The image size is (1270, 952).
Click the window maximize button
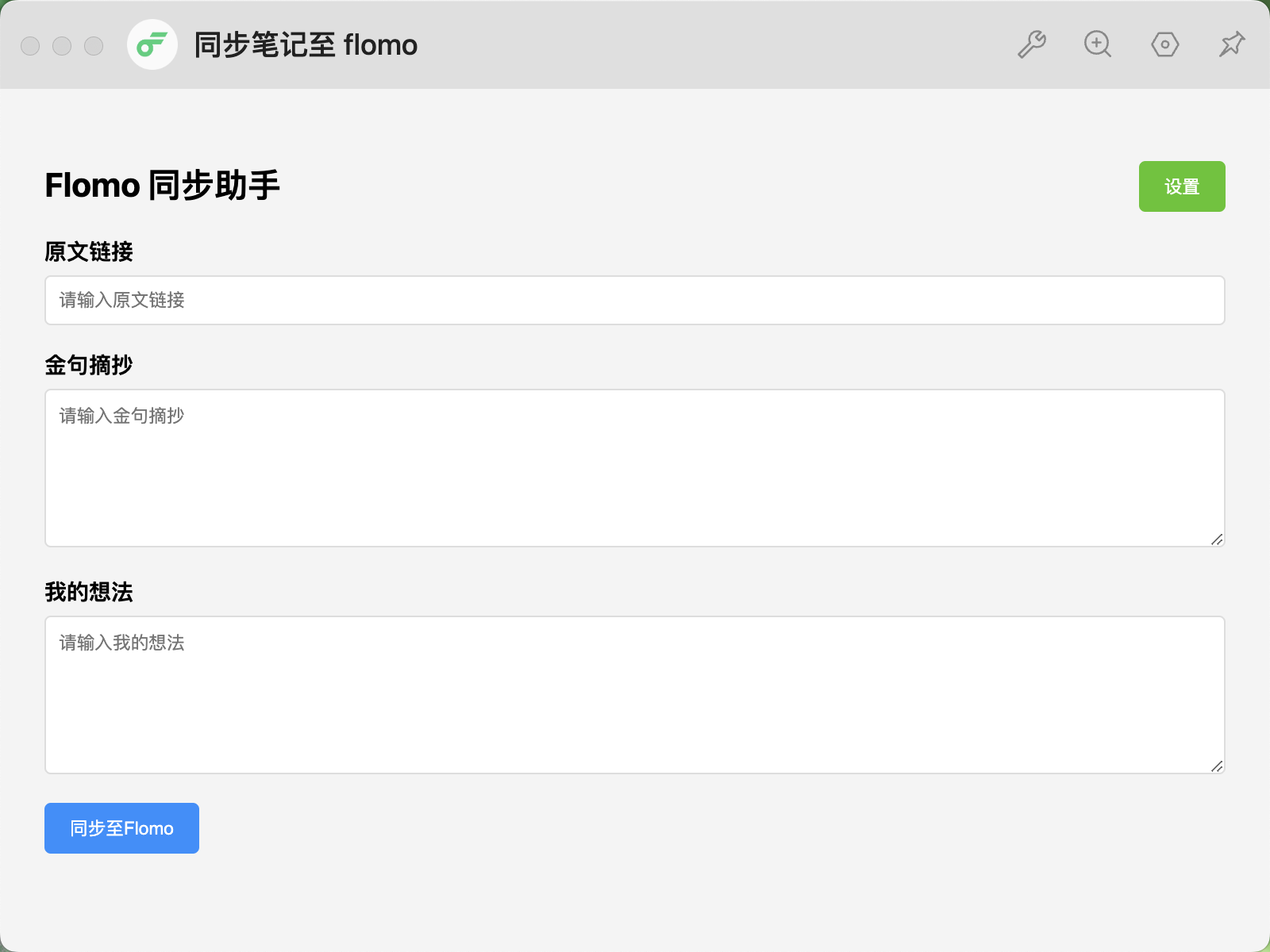[94, 46]
